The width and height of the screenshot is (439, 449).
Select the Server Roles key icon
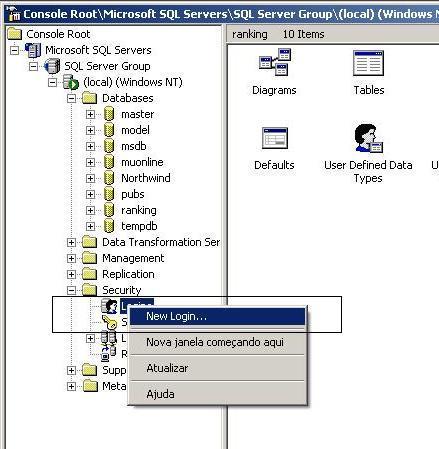pyautogui.click(x=109, y=322)
